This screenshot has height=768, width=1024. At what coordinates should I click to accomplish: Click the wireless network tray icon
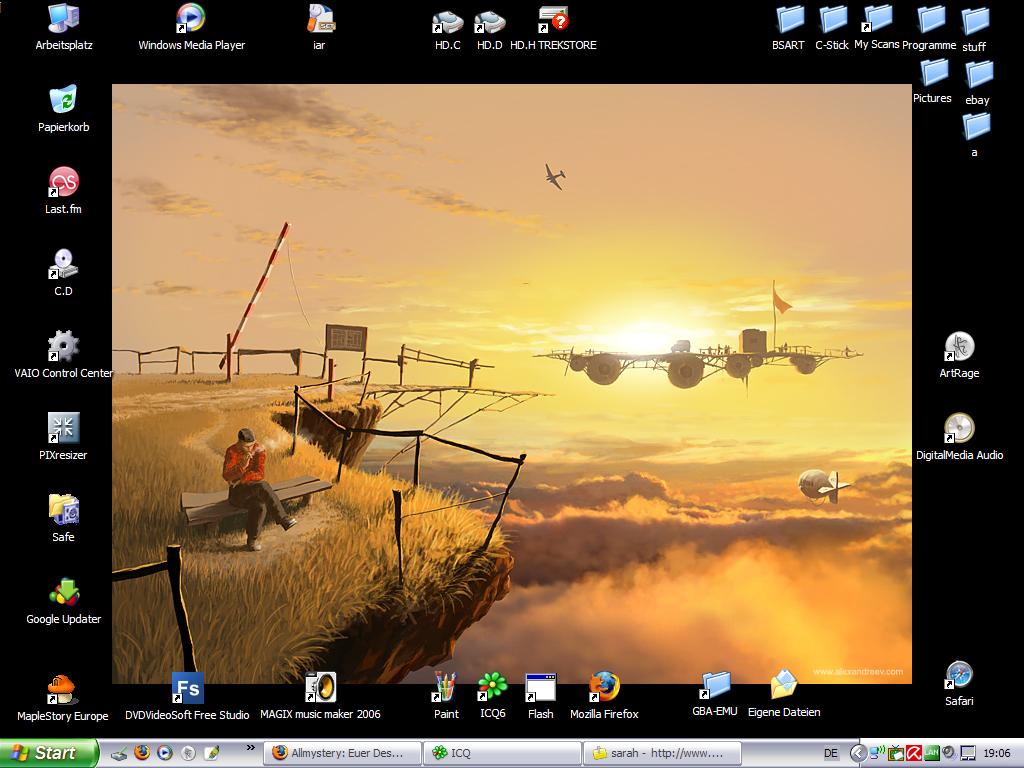(x=878, y=754)
